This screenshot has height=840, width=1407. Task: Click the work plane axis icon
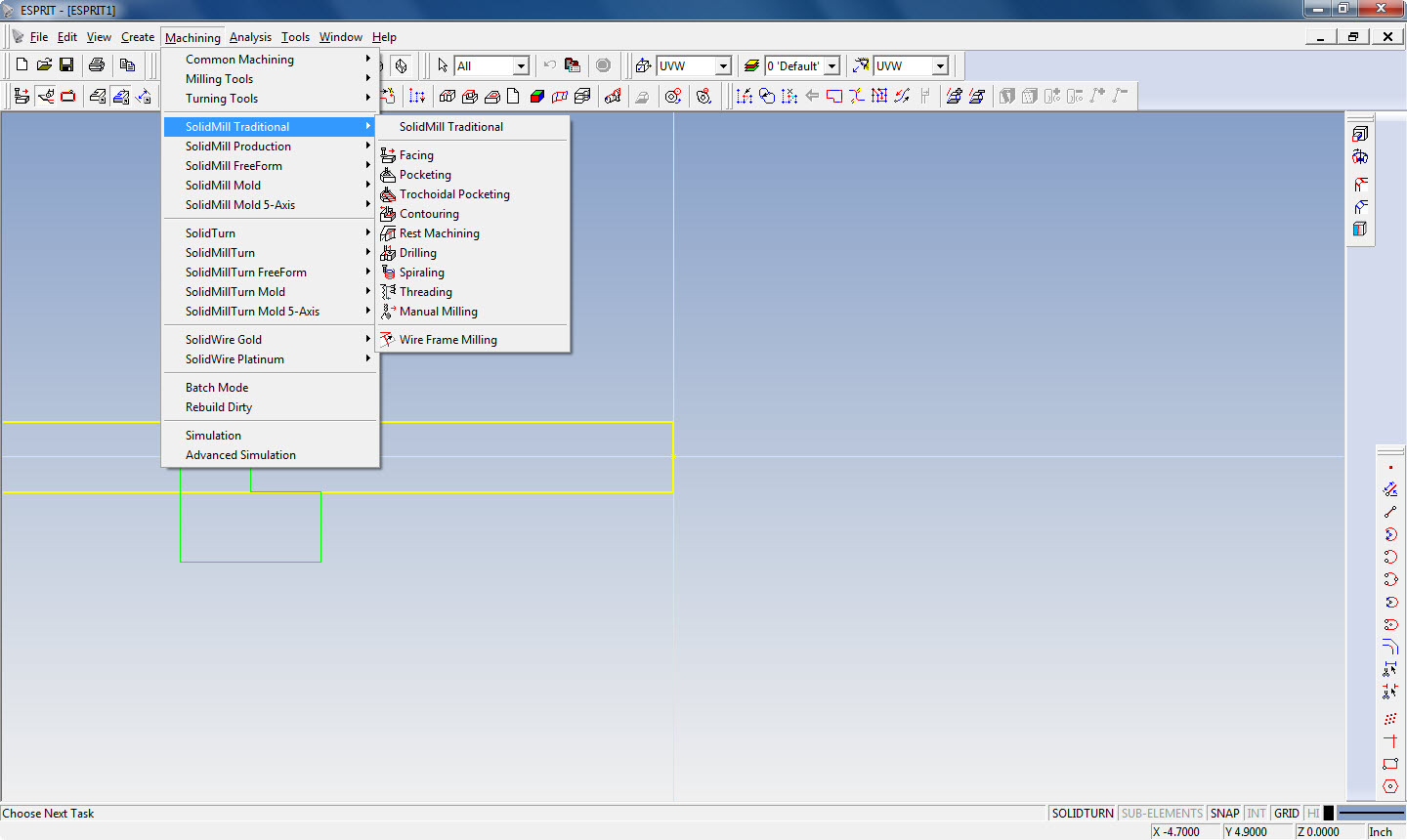point(643,65)
